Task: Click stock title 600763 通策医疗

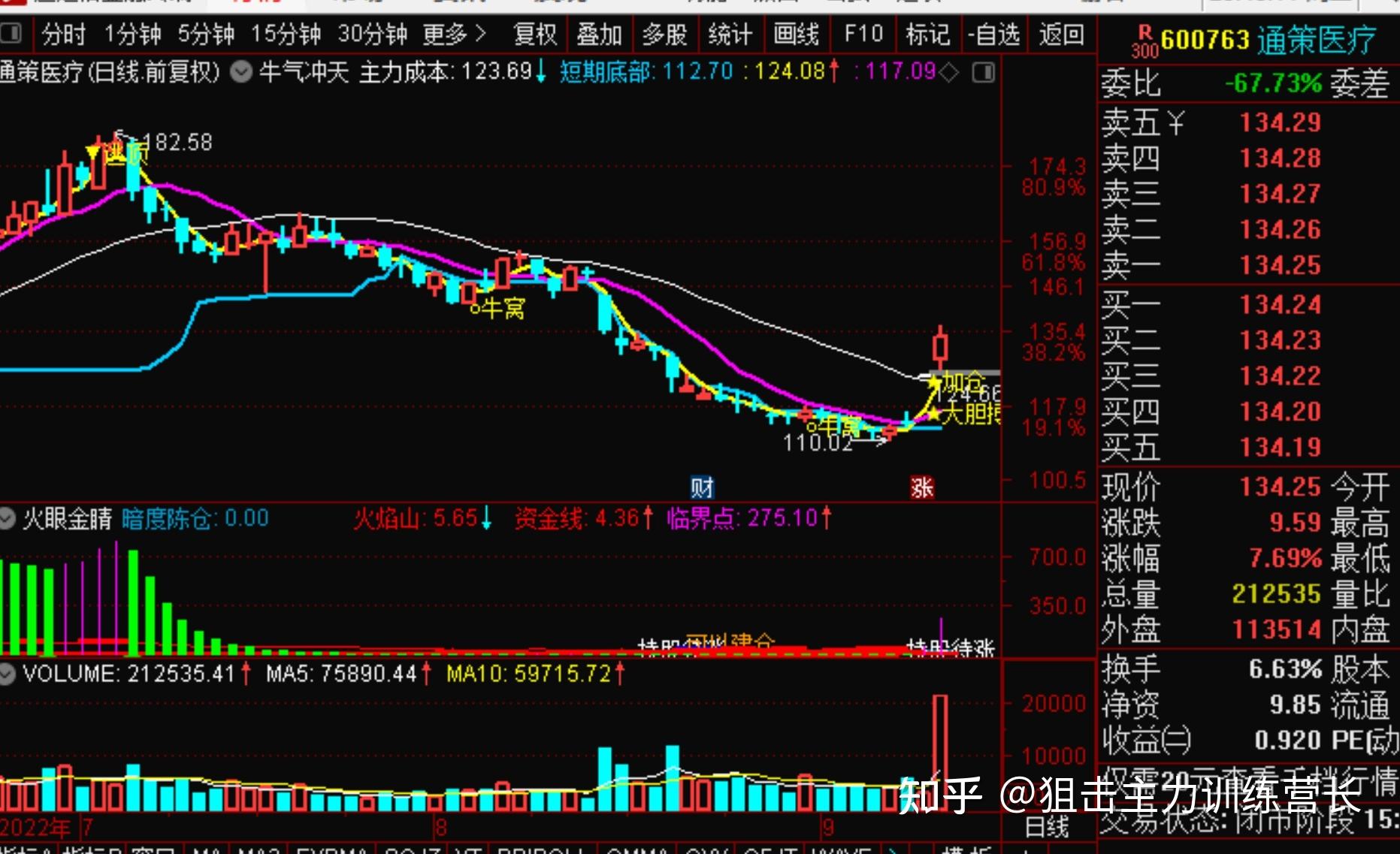Action: pos(1268,40)
